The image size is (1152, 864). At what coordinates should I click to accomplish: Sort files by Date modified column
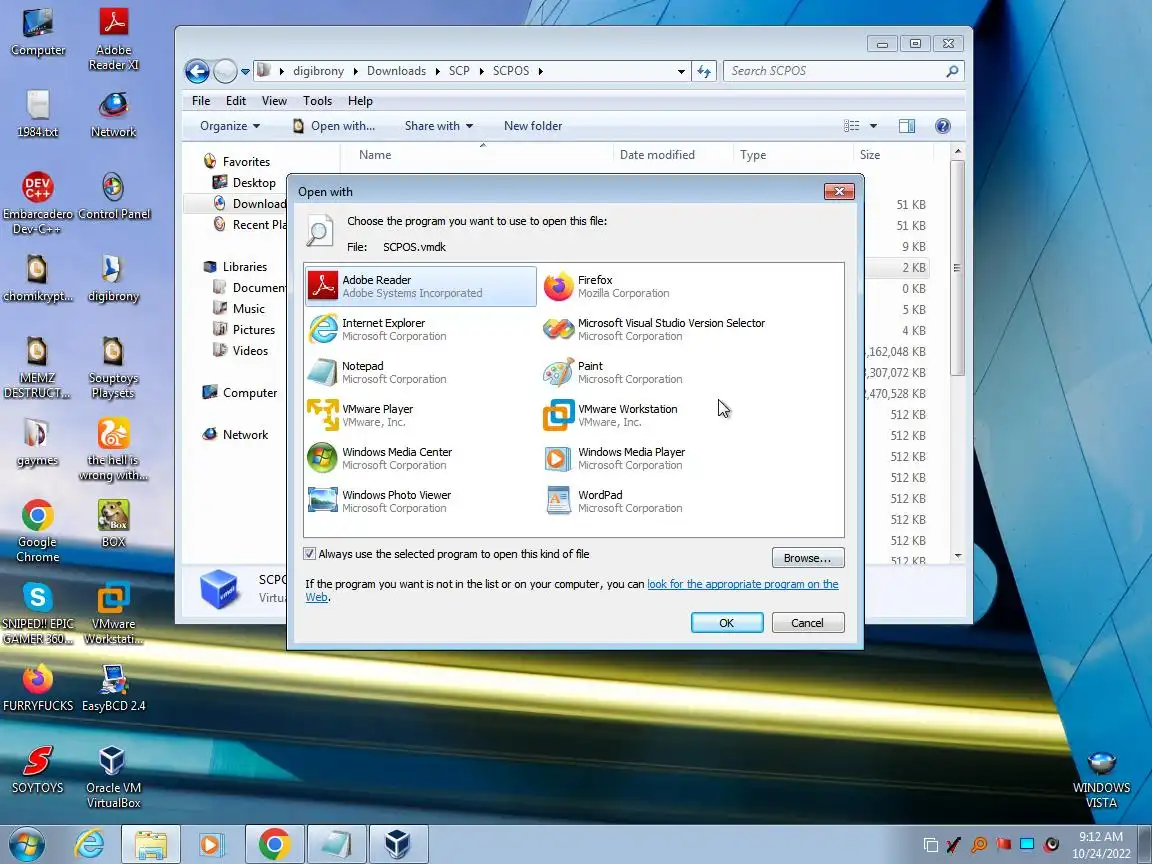657,155
